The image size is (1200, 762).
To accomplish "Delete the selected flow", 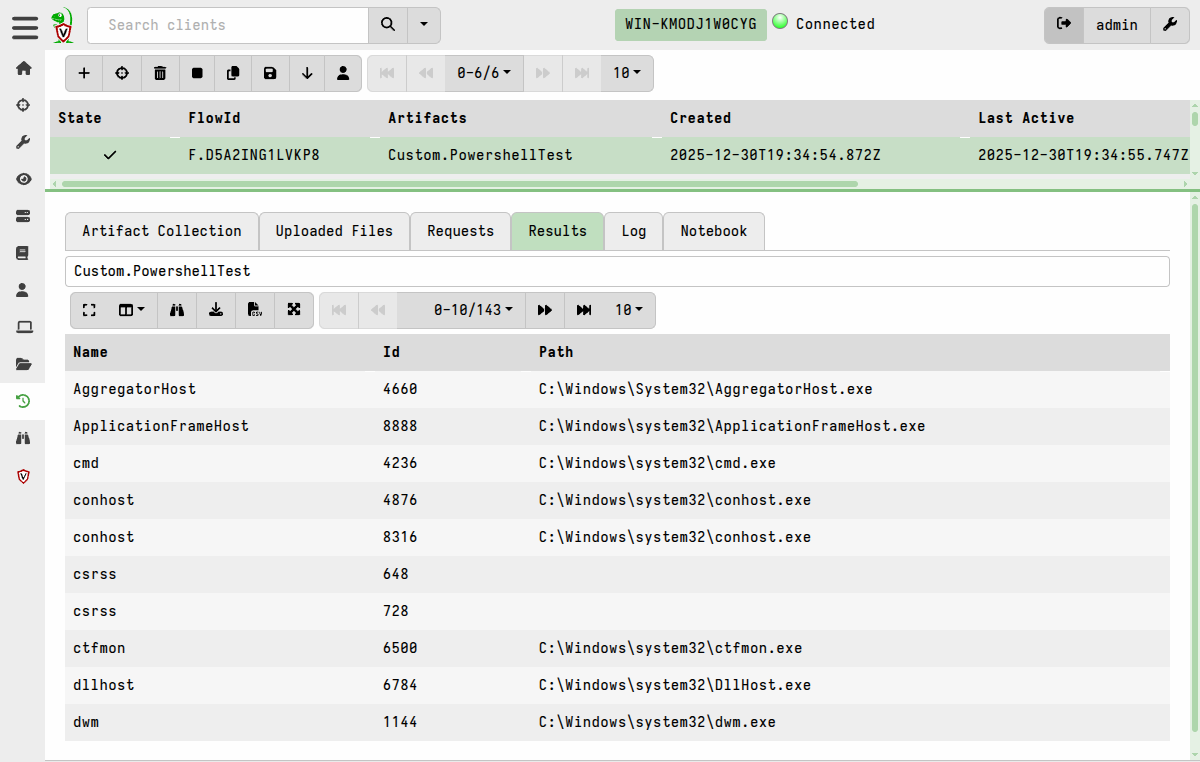I will 160,73.
